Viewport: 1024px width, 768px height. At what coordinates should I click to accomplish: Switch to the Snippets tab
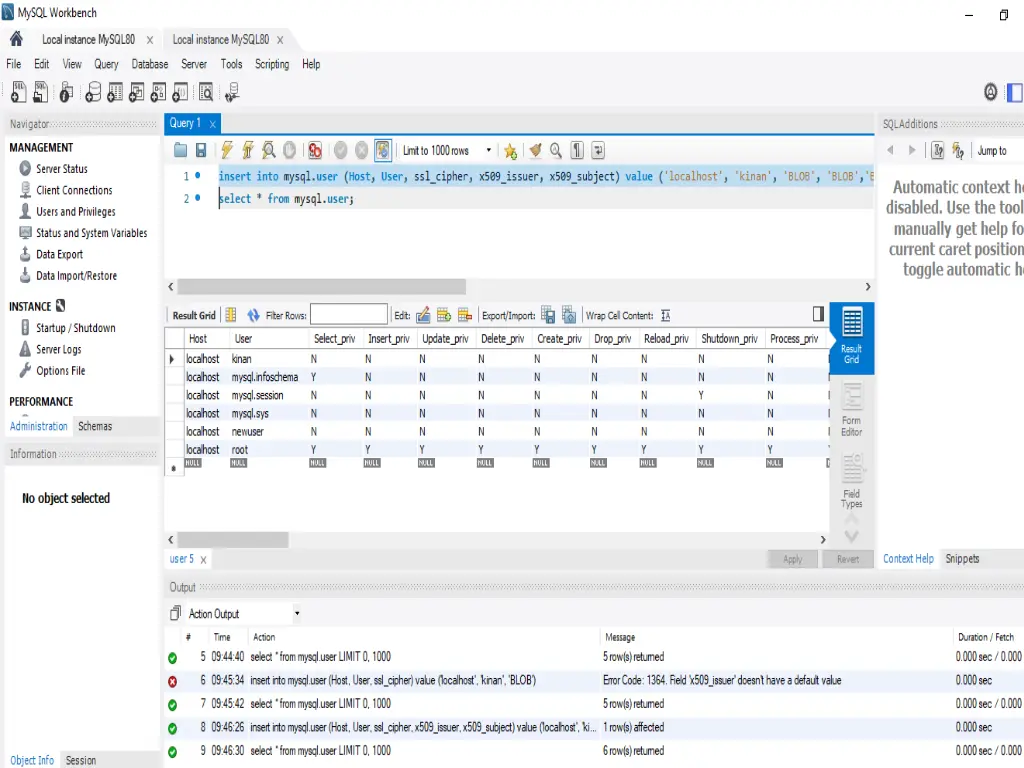click(x=962, y=558)
